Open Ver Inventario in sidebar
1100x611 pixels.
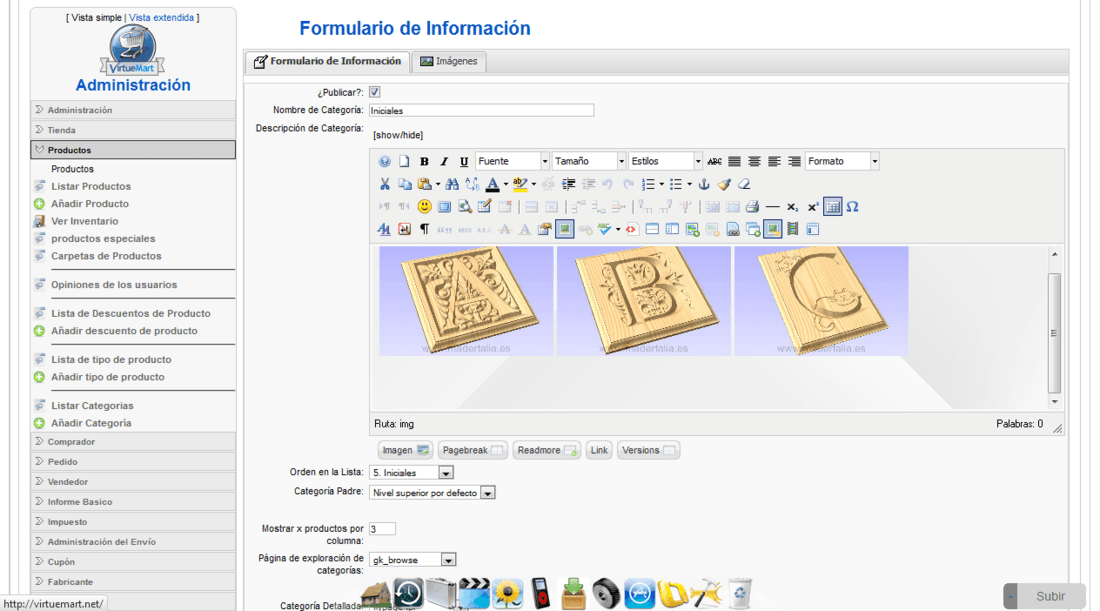coord(85,221)
